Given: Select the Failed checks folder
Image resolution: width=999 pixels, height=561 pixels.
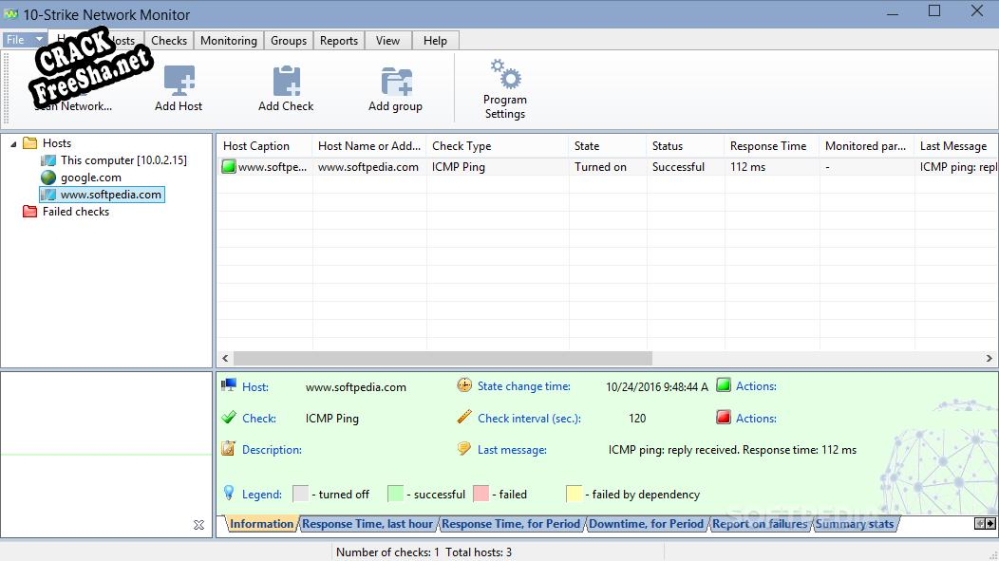Looking at the screenshot, I should click(x=75, y=212).
